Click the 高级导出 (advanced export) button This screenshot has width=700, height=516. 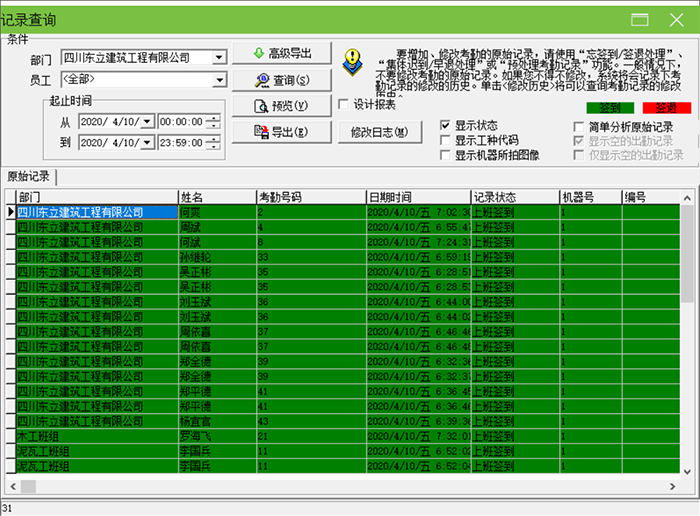click(x=283, y=54)
